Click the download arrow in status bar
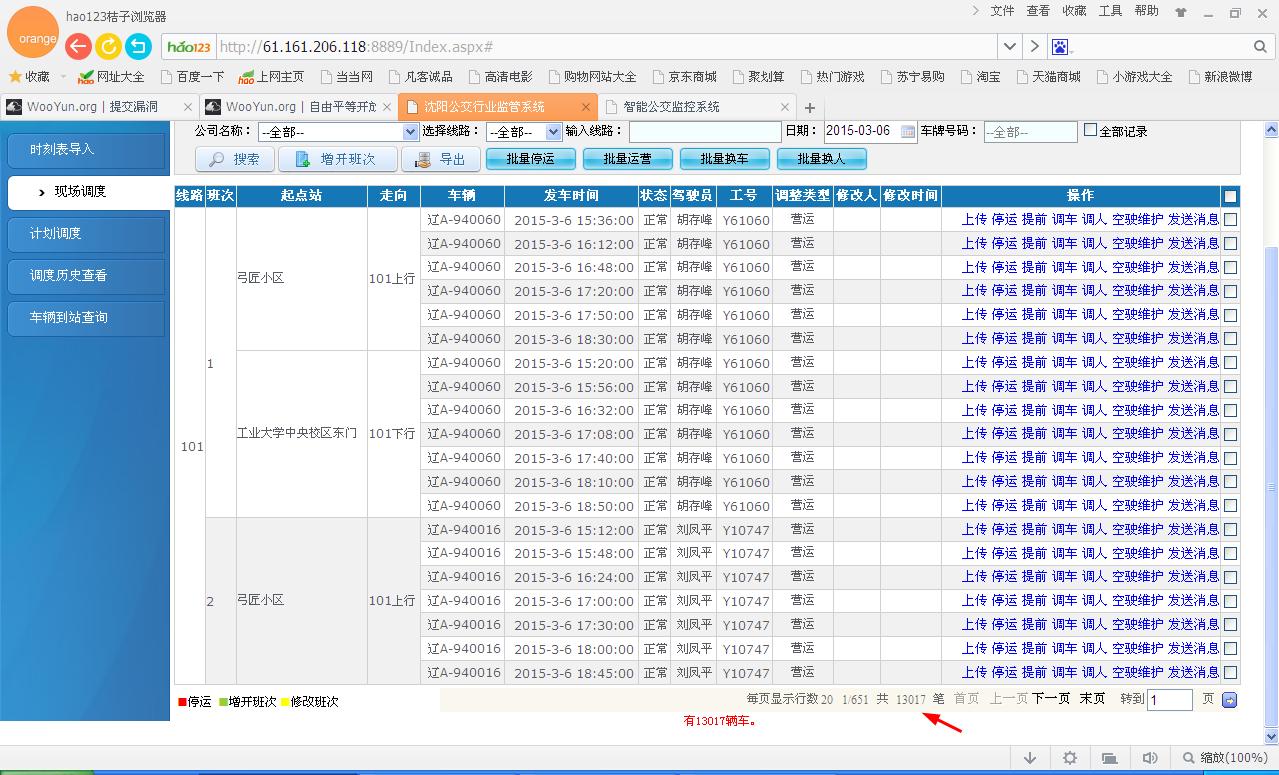The width and height of the screenshot is (1279, 775). coord(1030,758)
